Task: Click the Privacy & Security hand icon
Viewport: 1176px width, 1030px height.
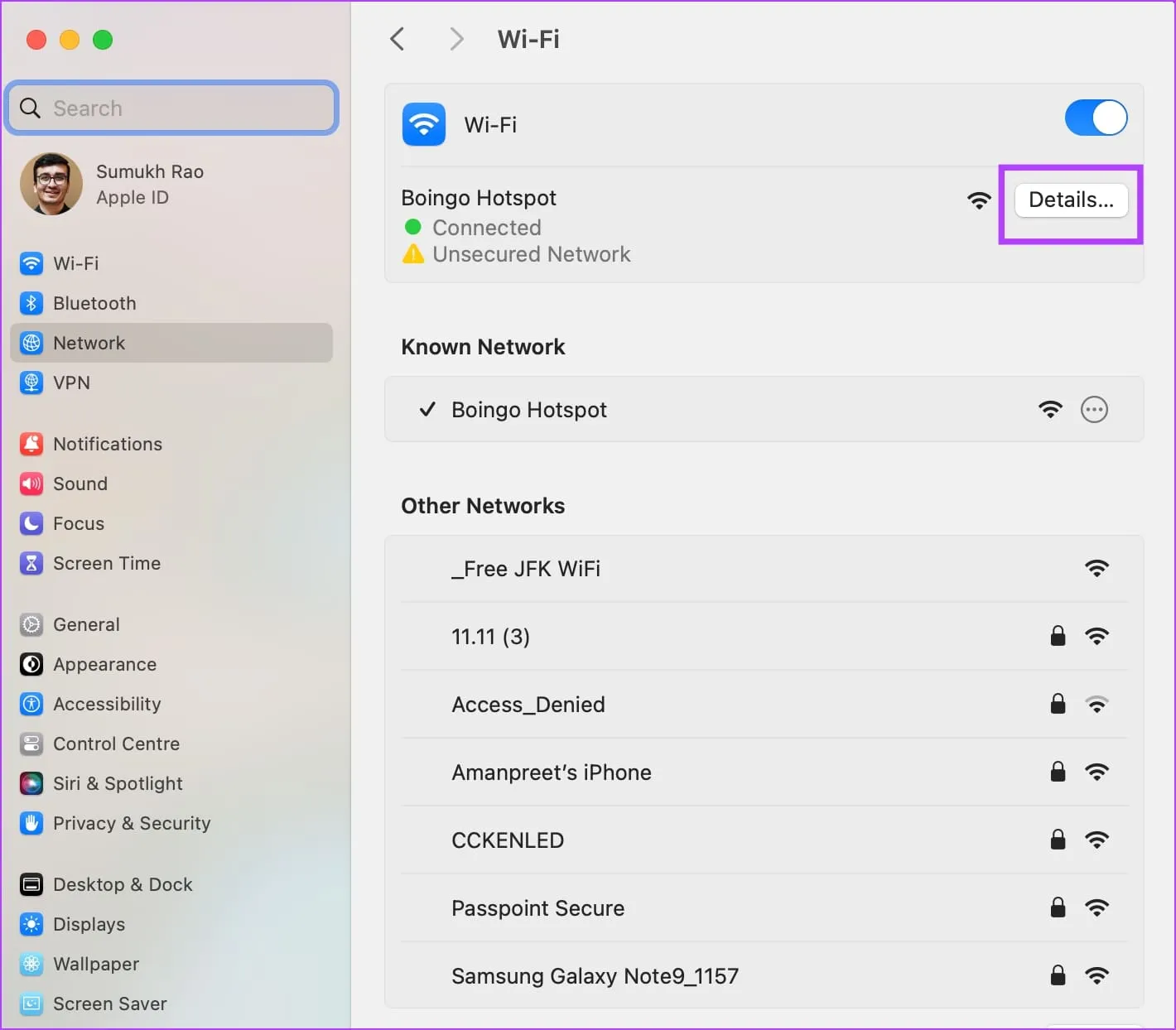Action: coord(31,823)
